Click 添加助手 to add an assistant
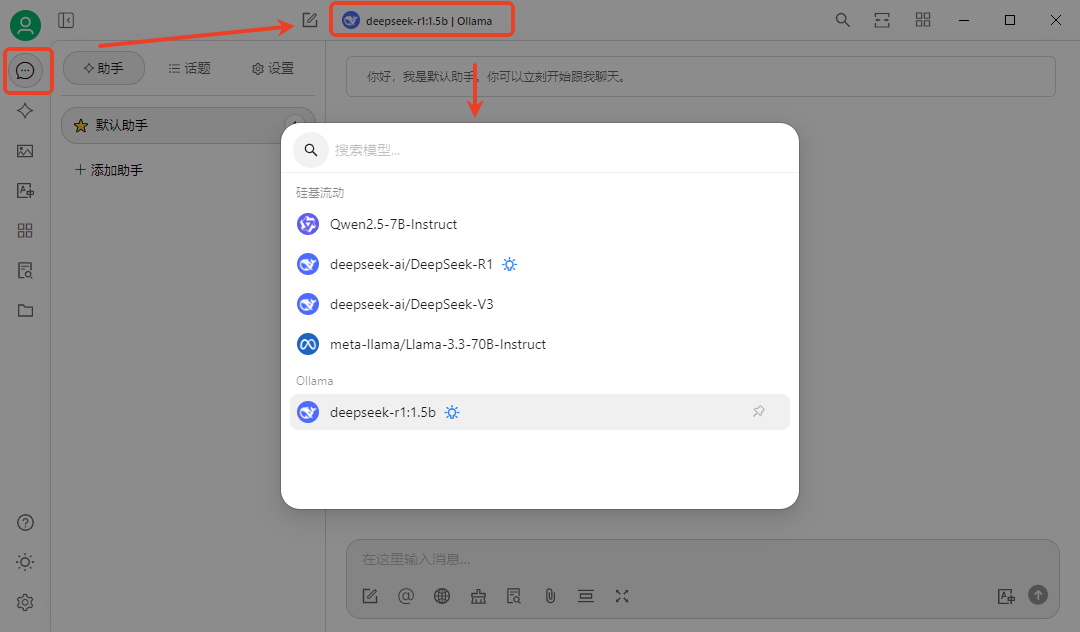1080x632 pixels. click(109, 170)
